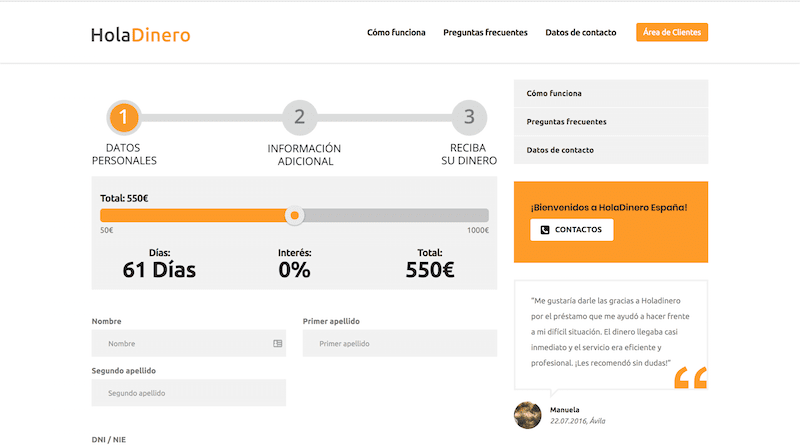Image resolution: width=800 pixels, height=448 pixels.
Task: Select sidebar Cómo funciona item
Action: 611,93
